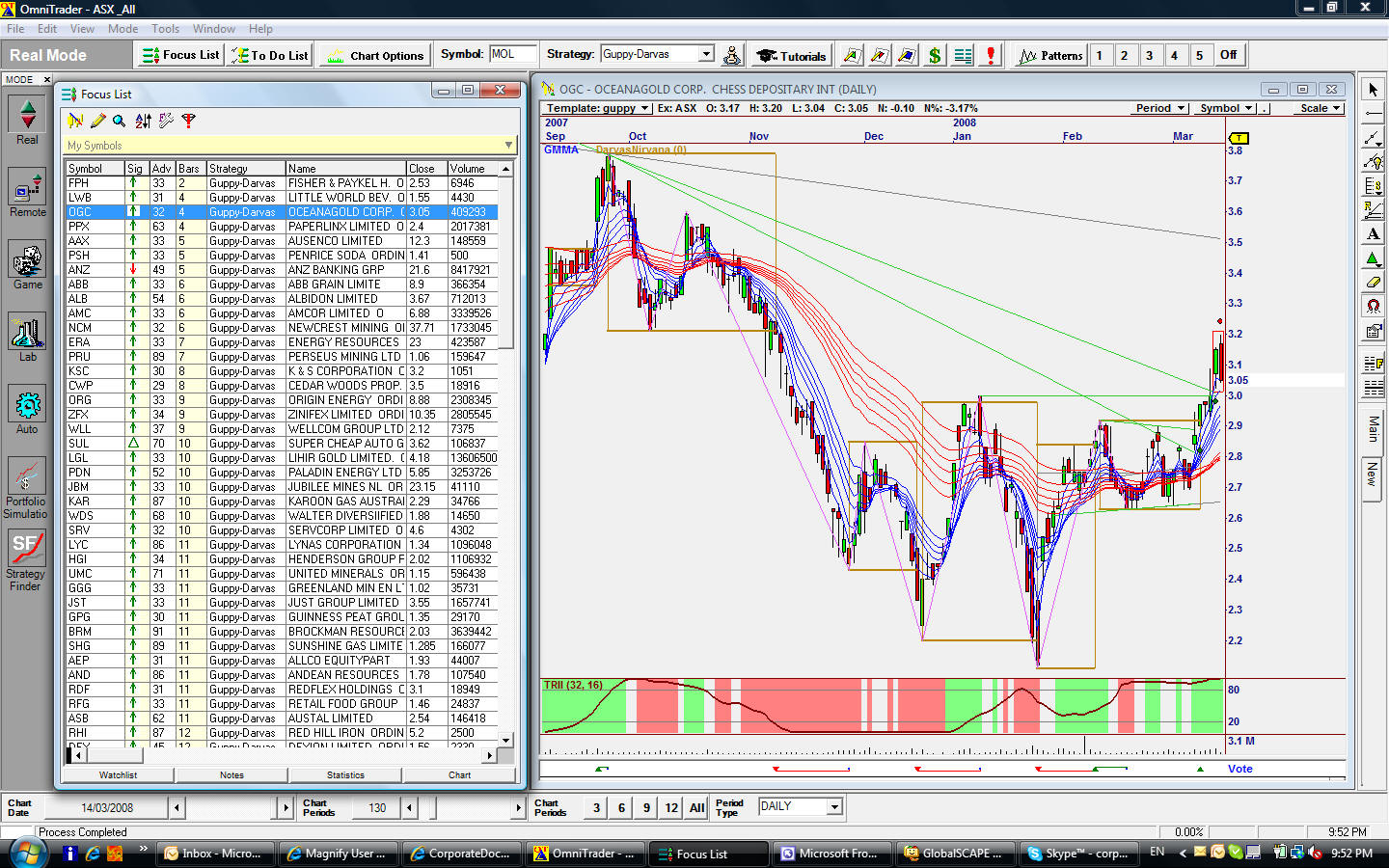Toggle pattern set 4 button

pyautogui.click(x=1174, y=55)
